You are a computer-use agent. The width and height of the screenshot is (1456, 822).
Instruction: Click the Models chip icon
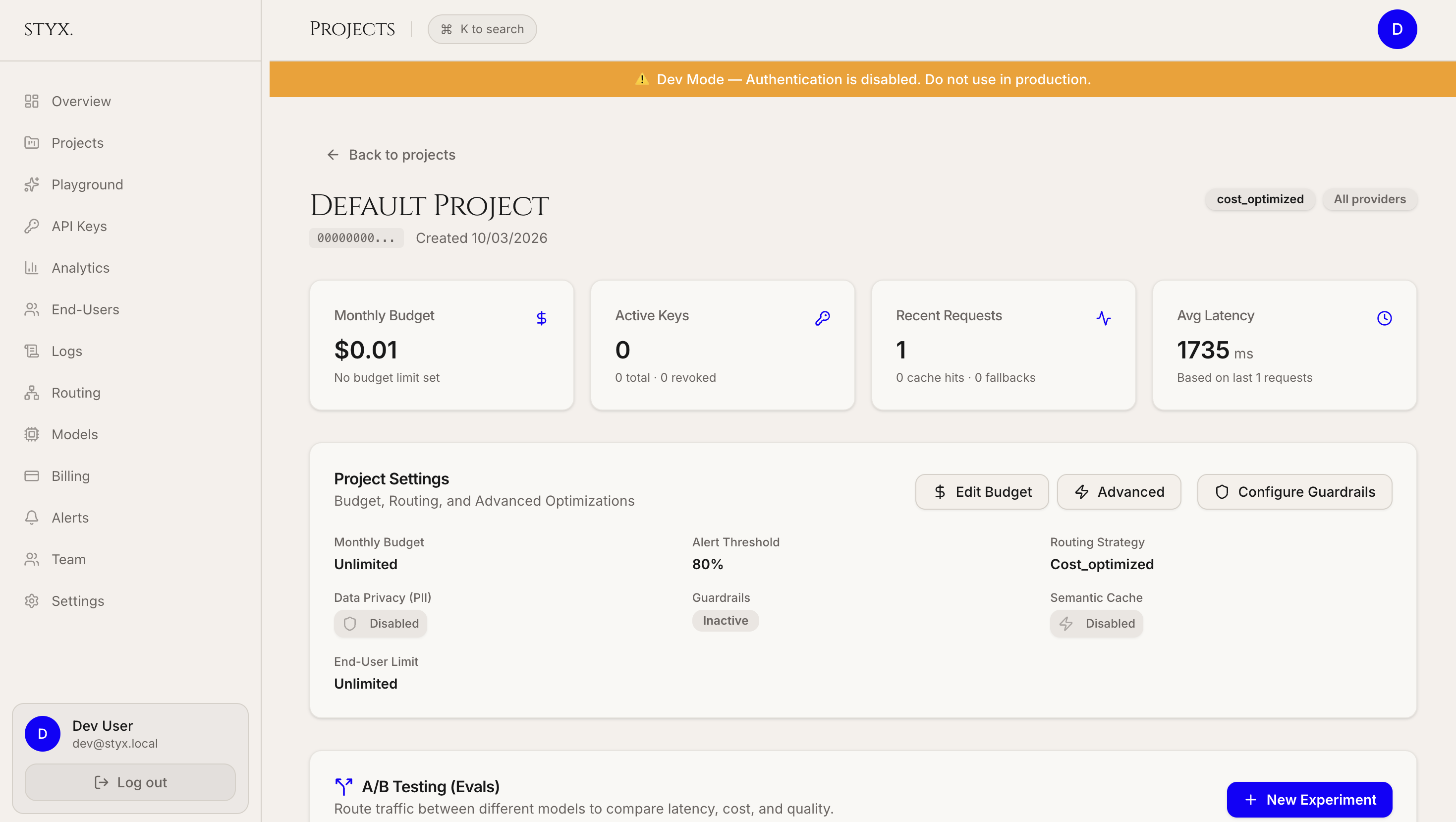click(x=32, y=434)
